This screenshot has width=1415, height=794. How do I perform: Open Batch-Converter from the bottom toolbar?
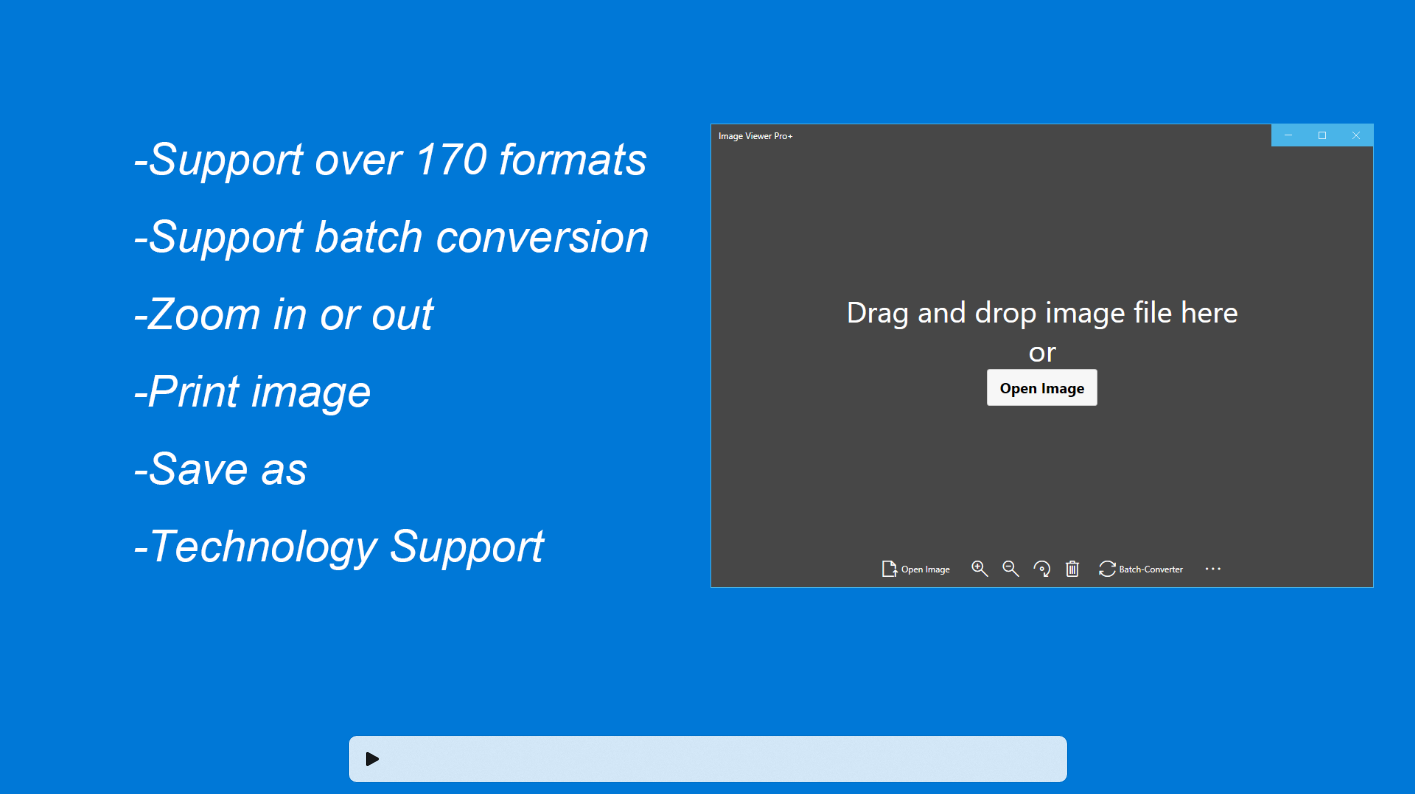point(1141,569)
